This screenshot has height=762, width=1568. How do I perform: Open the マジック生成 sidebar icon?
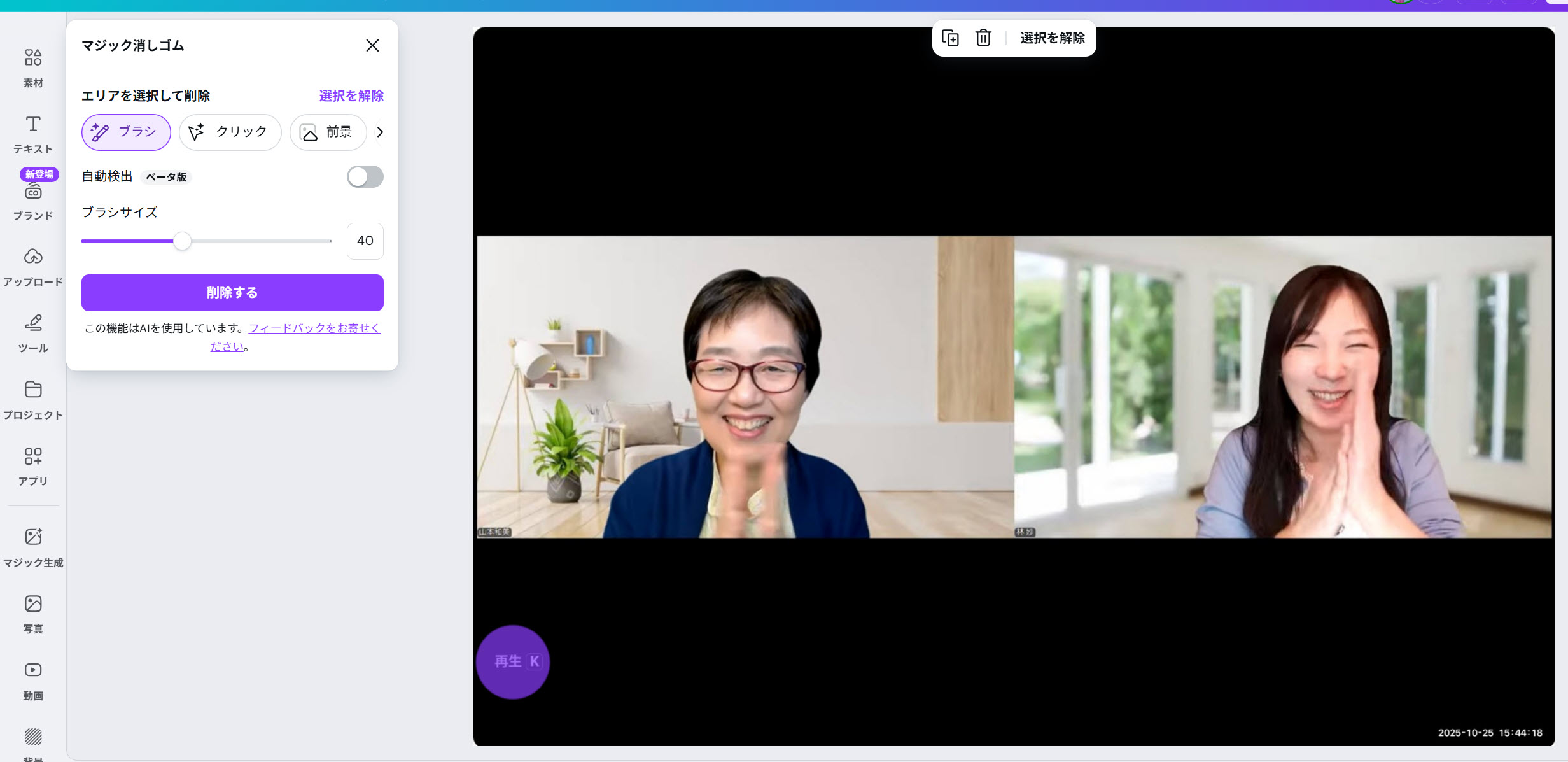33,537
